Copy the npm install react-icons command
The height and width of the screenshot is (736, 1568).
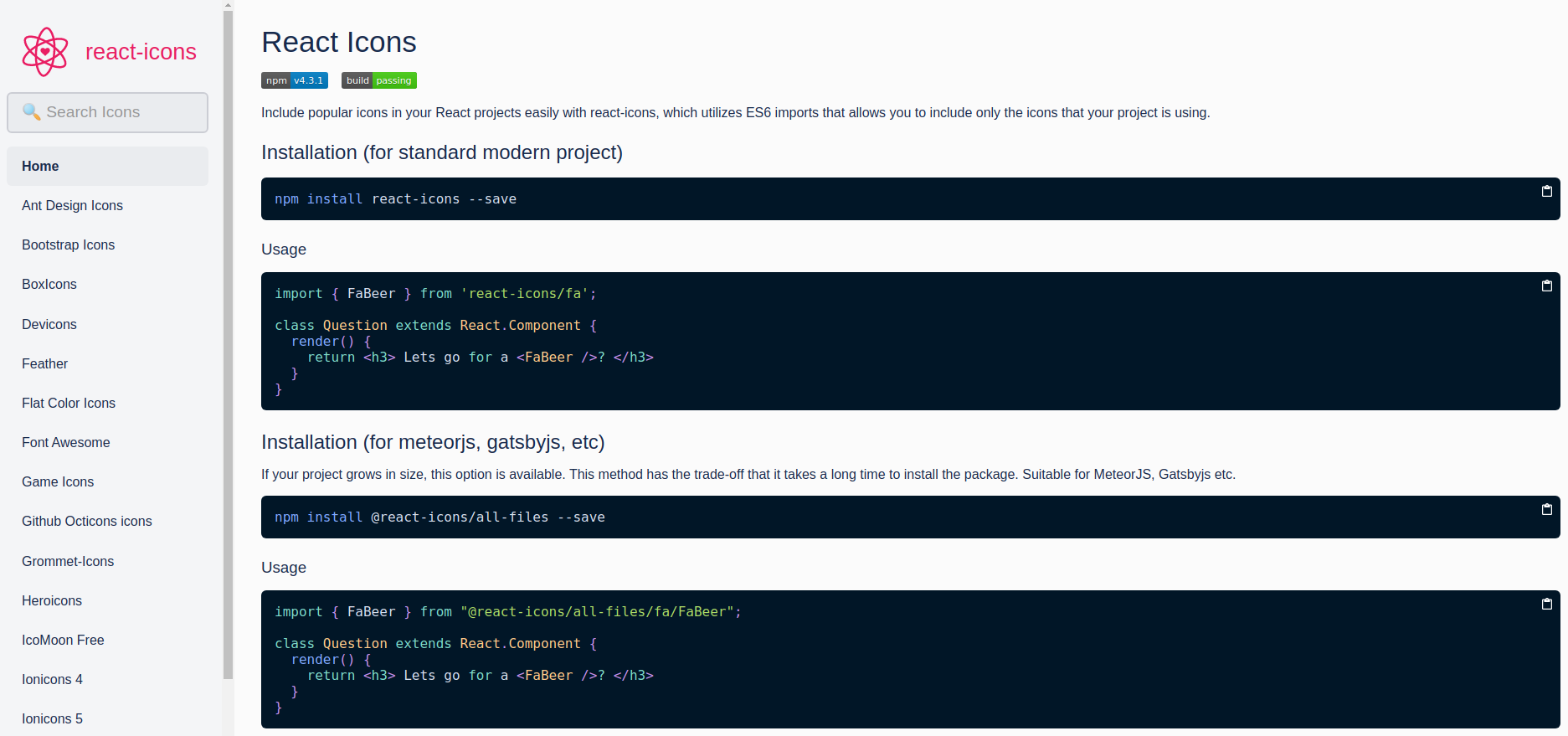1547,191
